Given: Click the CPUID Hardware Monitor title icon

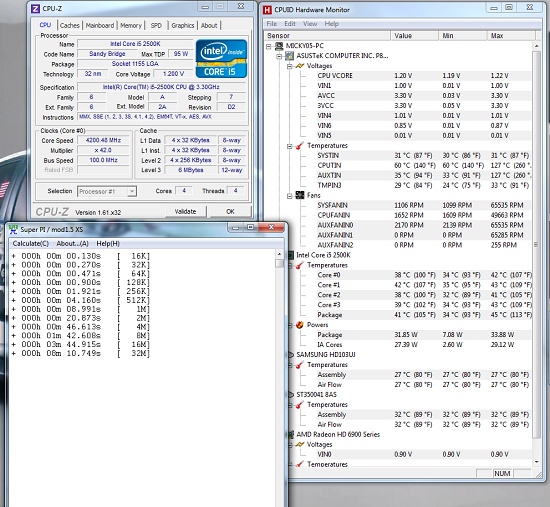Looking at the screenshot, I should pyautogui.click(x=267, y=10).
